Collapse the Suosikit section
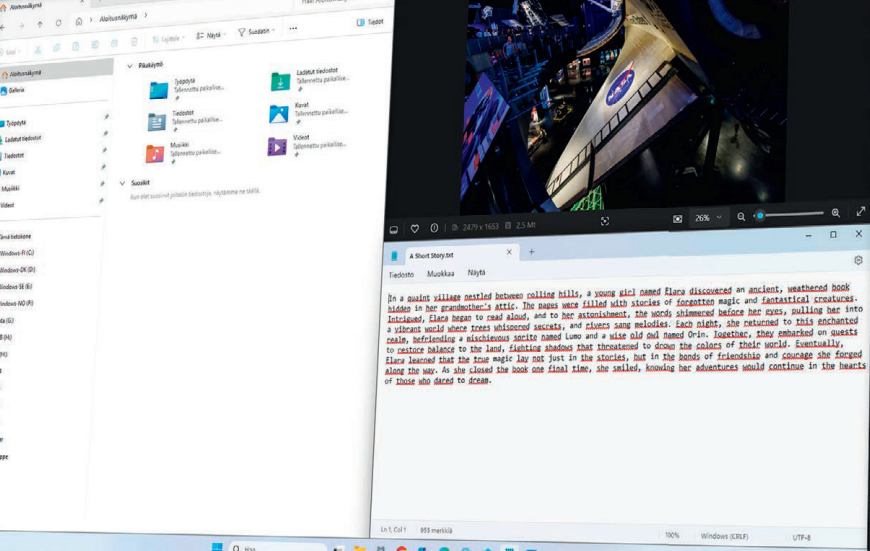Viewport: 870px width, 551px height. tap(123, 183)
